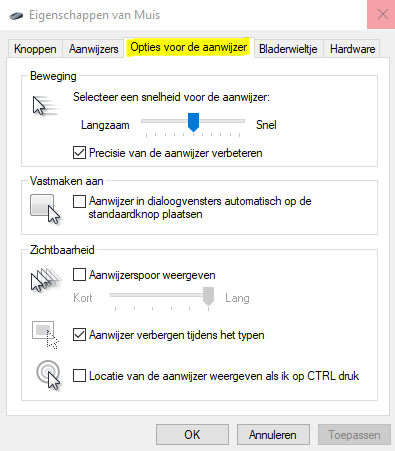Image resolution: width=395 pixels, height=451 pixels.
Task: Click the CTRL pointer location target icon
Action: click(49, 375)
